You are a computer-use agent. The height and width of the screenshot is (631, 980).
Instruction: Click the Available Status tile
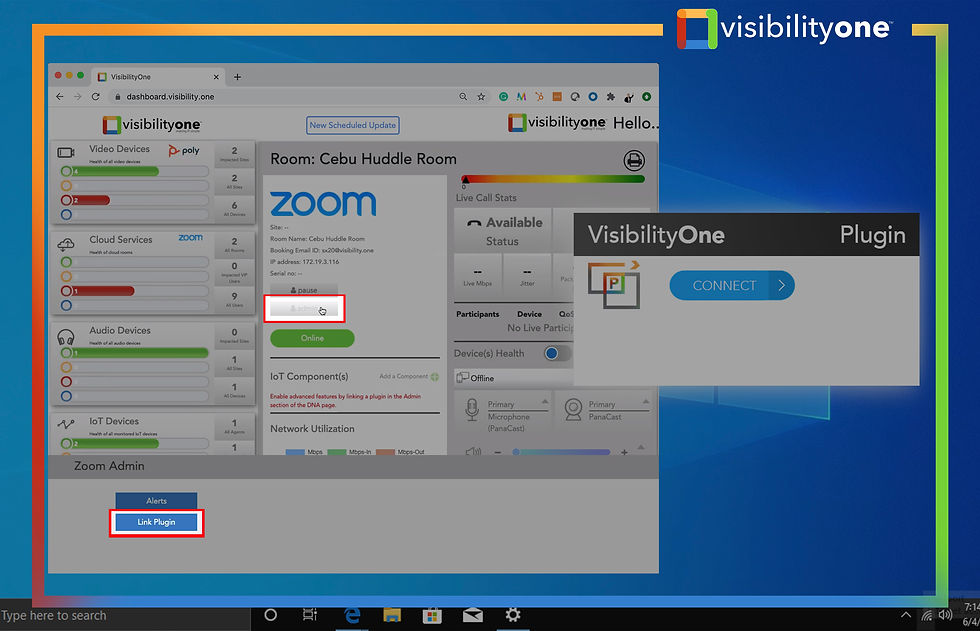pos(503,231)
